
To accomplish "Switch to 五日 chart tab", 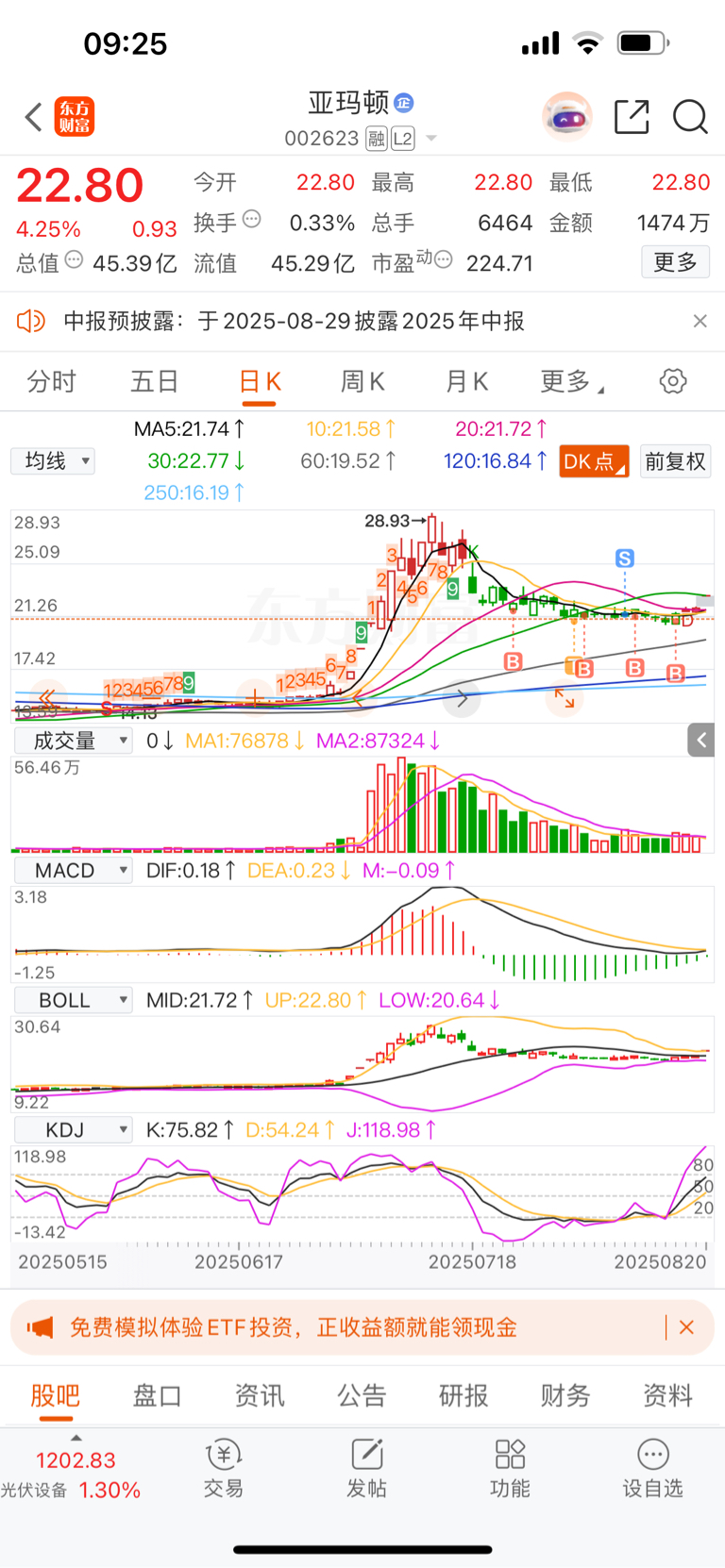I will [x=155, y=381].
